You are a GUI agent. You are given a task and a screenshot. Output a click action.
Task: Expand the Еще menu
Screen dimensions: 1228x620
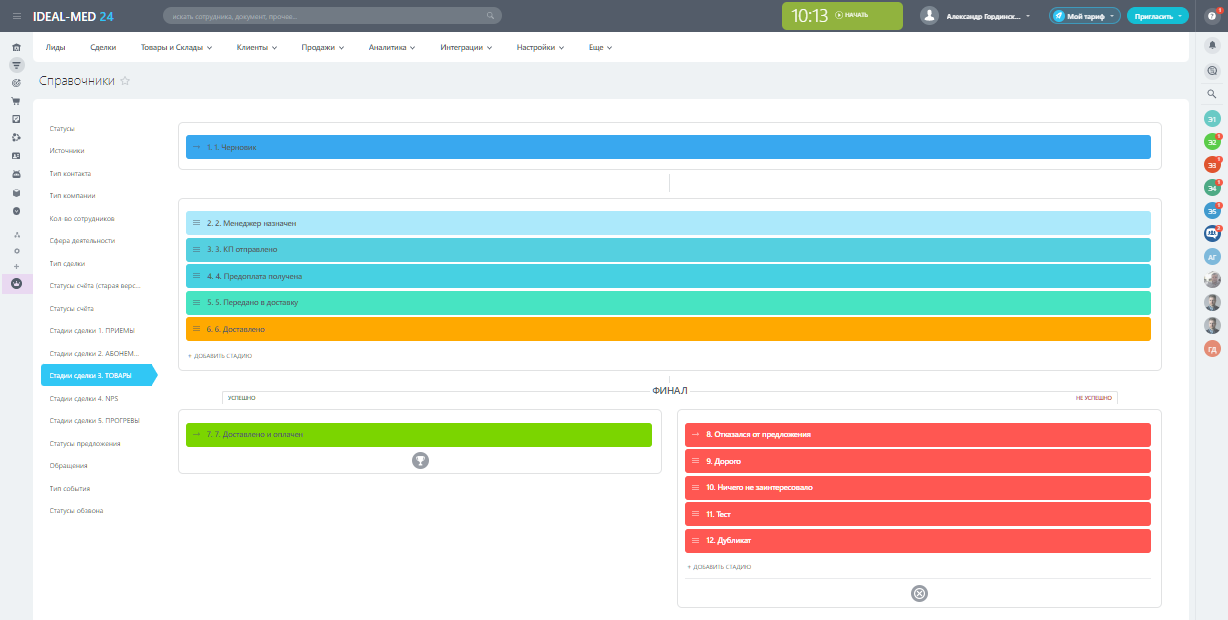click(600, 47)
